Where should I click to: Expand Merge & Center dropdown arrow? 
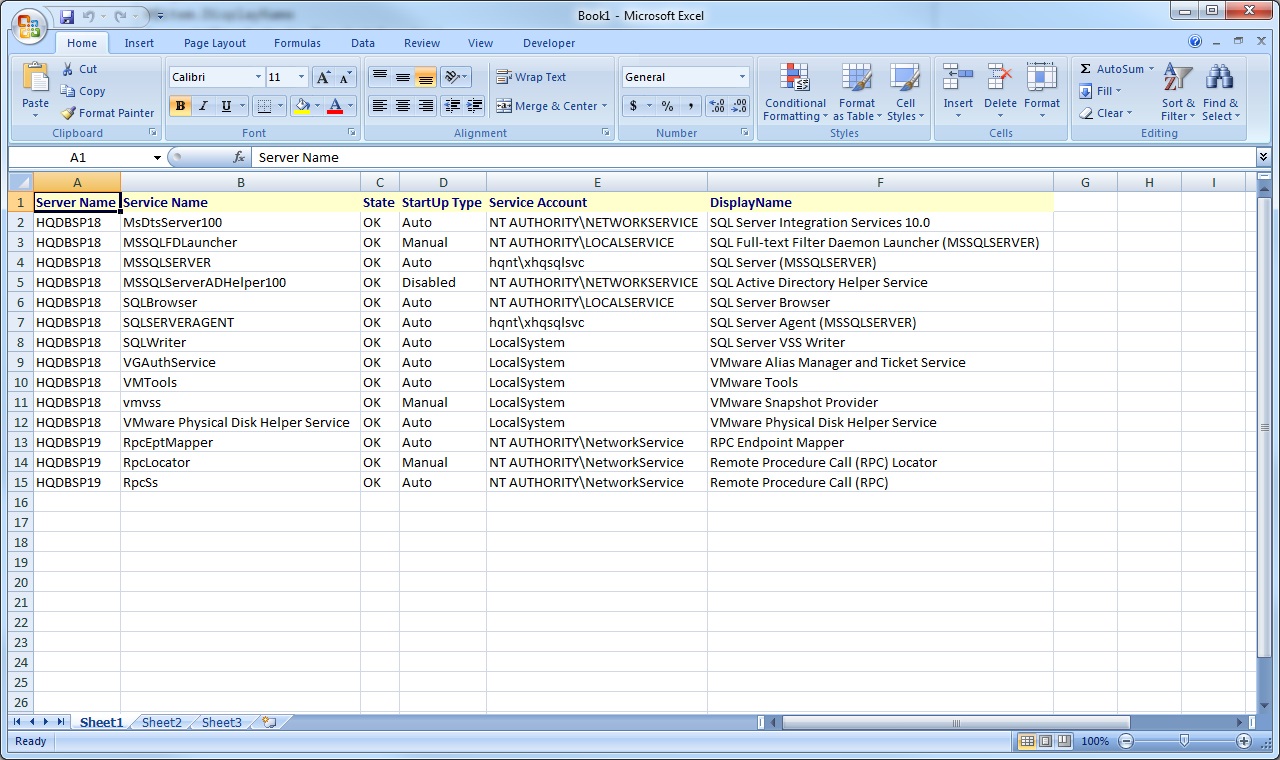[604, 106]
